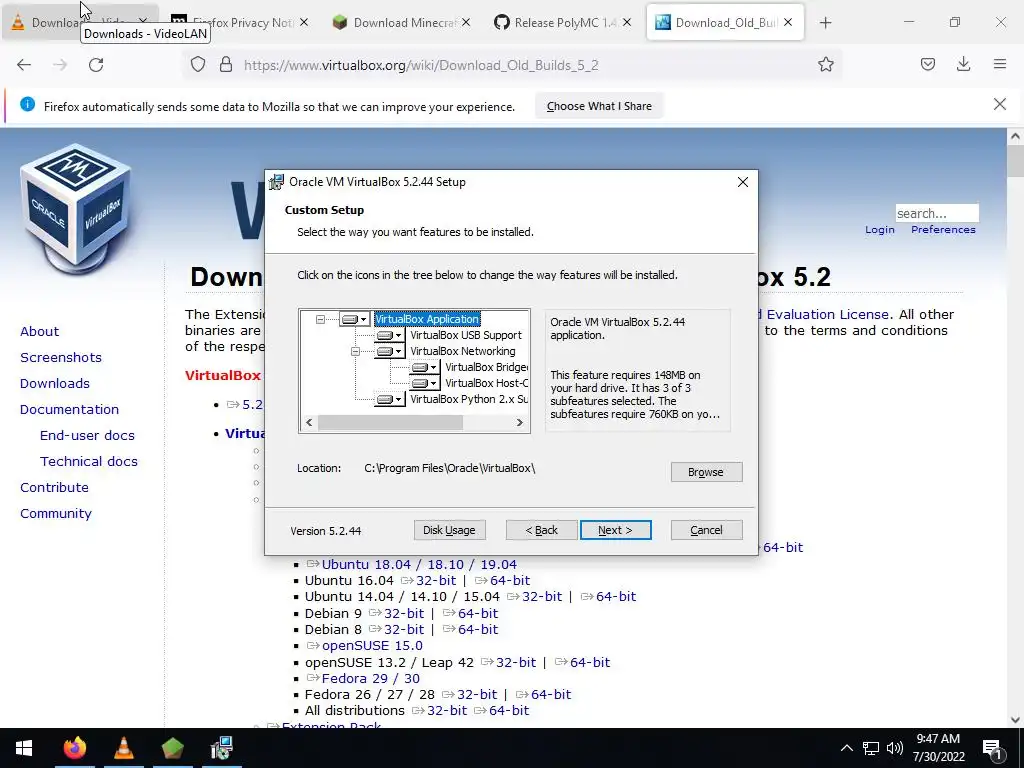
Task: Reload the current page
Action: pyautogui.click(x=96, y=65)
